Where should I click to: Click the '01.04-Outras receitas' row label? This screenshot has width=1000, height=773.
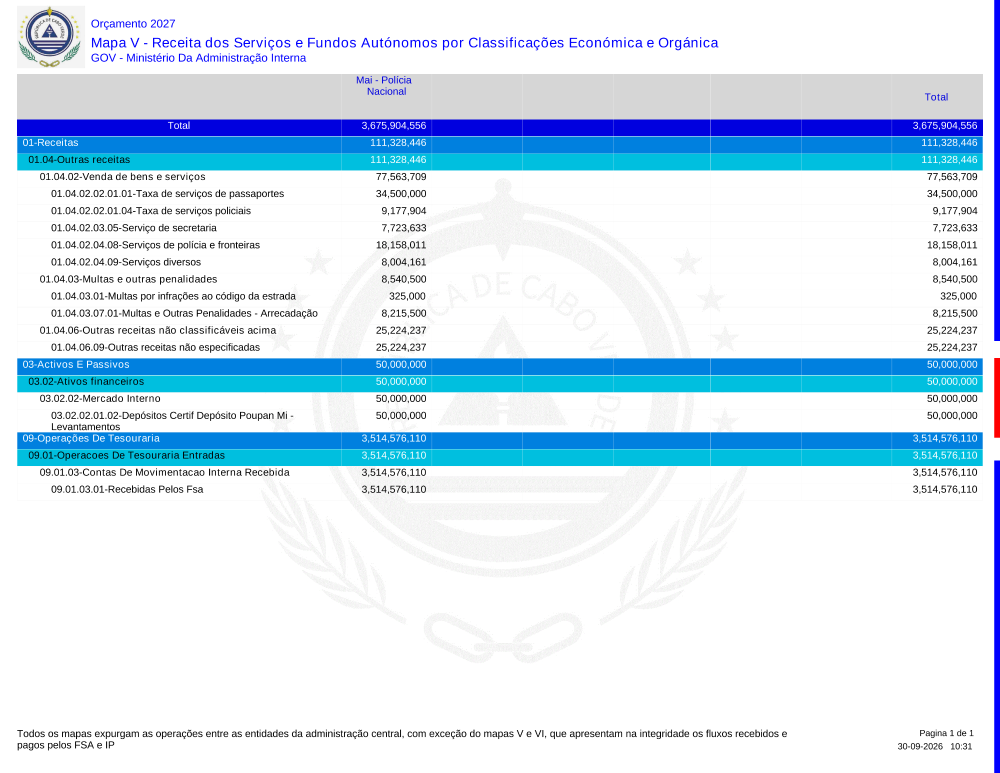click(79, 160)
